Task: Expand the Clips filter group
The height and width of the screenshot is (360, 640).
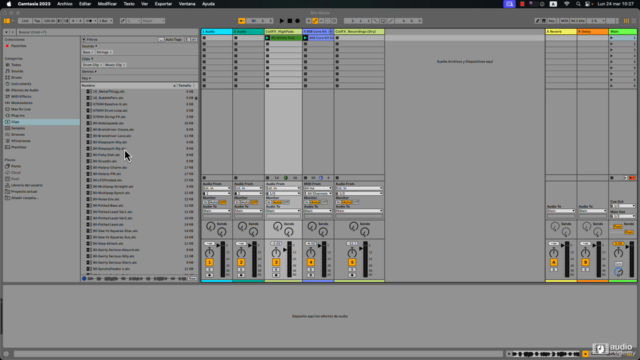Action: tap(88, 59)
